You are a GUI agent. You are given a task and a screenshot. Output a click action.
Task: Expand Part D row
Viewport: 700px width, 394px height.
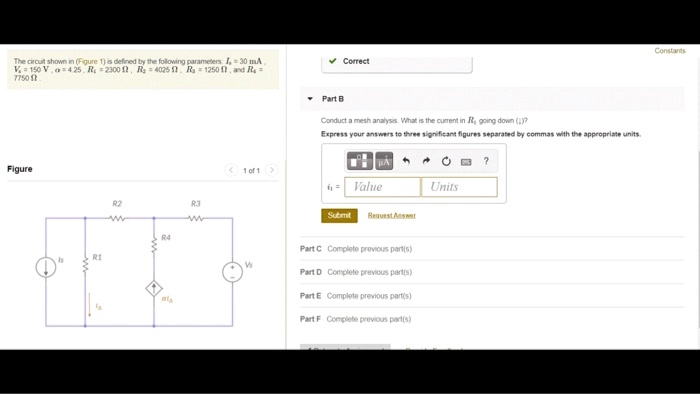(x=492, y=272)
